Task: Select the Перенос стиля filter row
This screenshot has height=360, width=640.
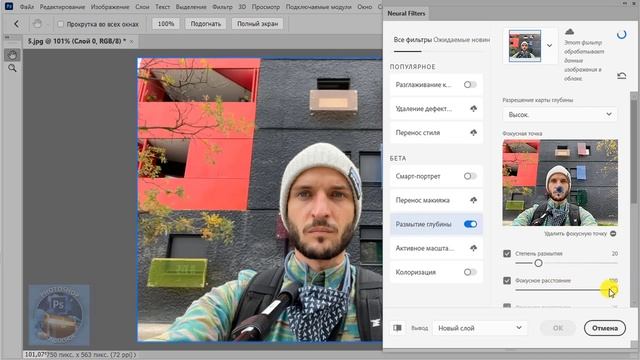Action: [436, 133]
